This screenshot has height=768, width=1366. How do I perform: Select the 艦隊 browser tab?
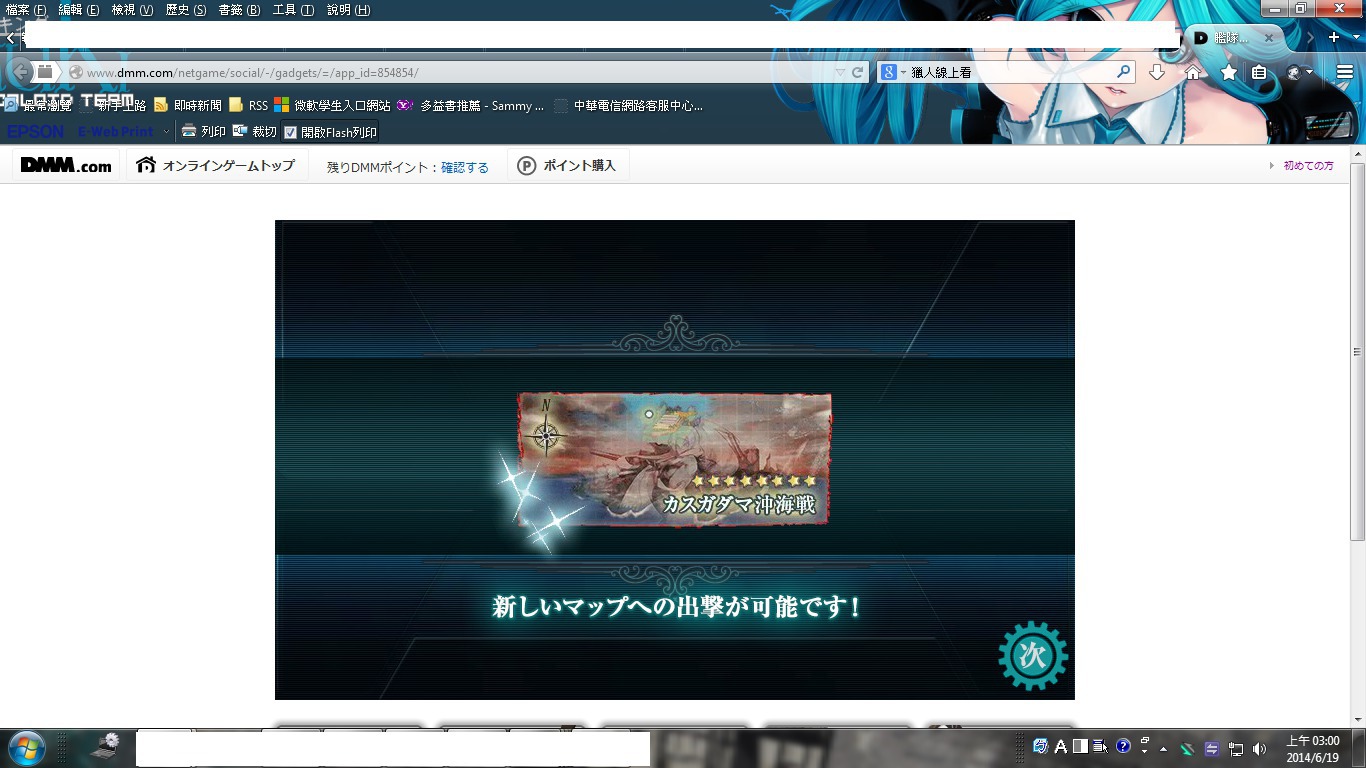1236,38
